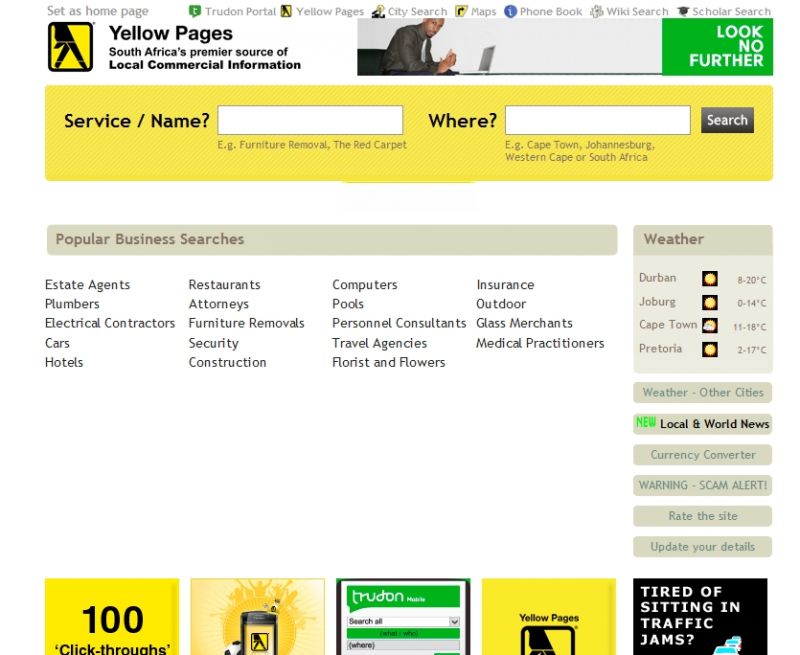800x655 pixels.
Task: Open Weather - Other Cities
Action: point(703,392)
